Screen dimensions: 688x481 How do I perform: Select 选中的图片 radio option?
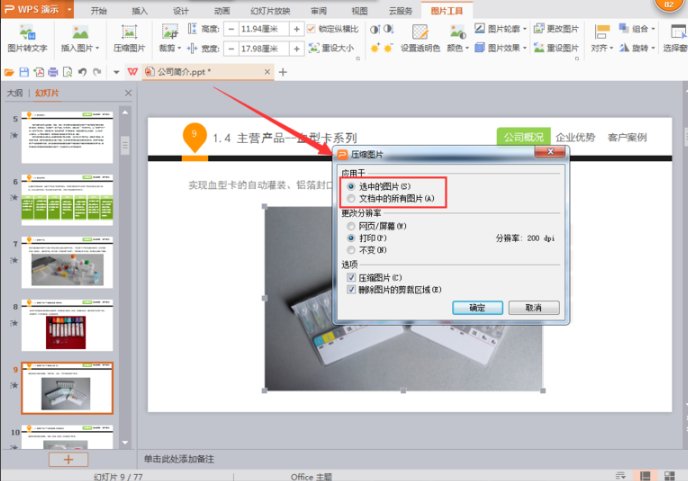click(x=351, y=187)
